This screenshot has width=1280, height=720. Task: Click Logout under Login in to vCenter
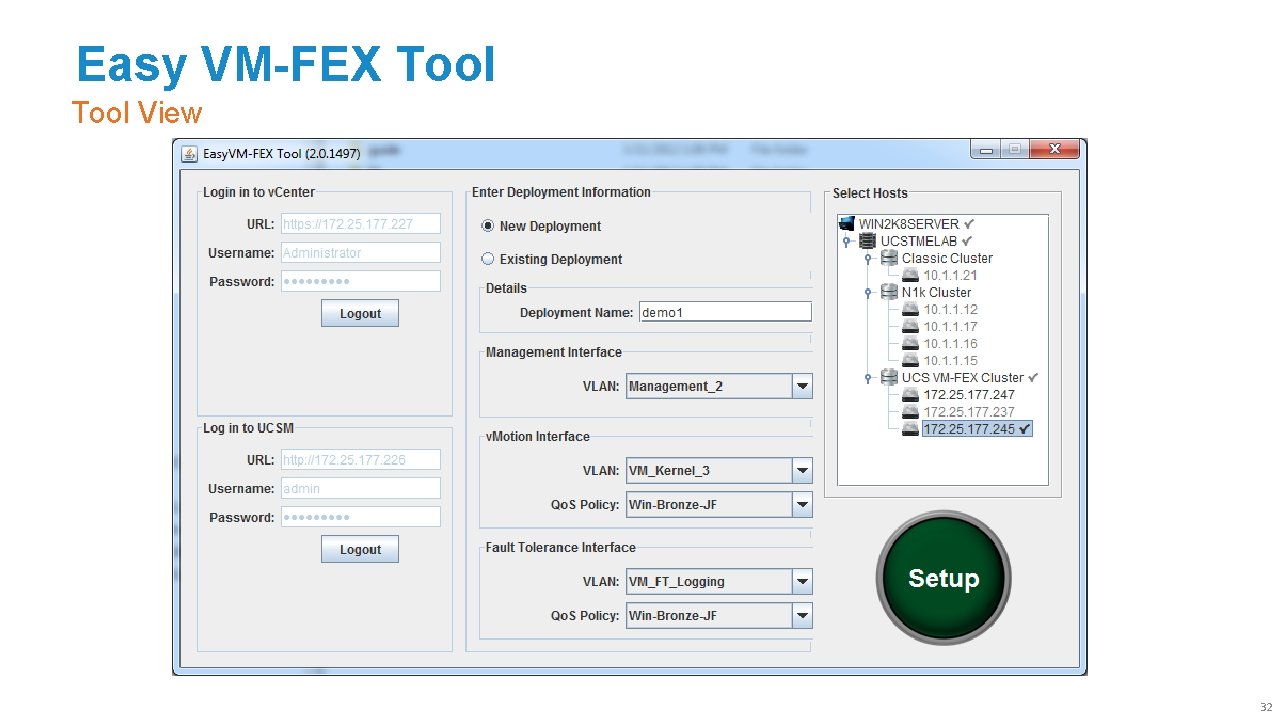click(360, 313)
